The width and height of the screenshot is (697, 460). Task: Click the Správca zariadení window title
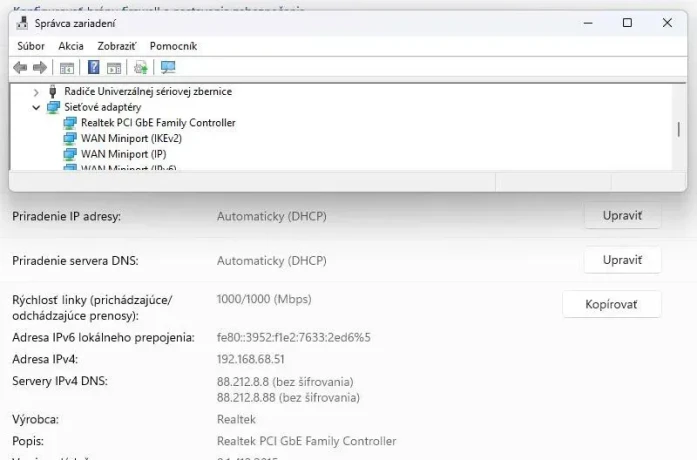coord(75,24)
